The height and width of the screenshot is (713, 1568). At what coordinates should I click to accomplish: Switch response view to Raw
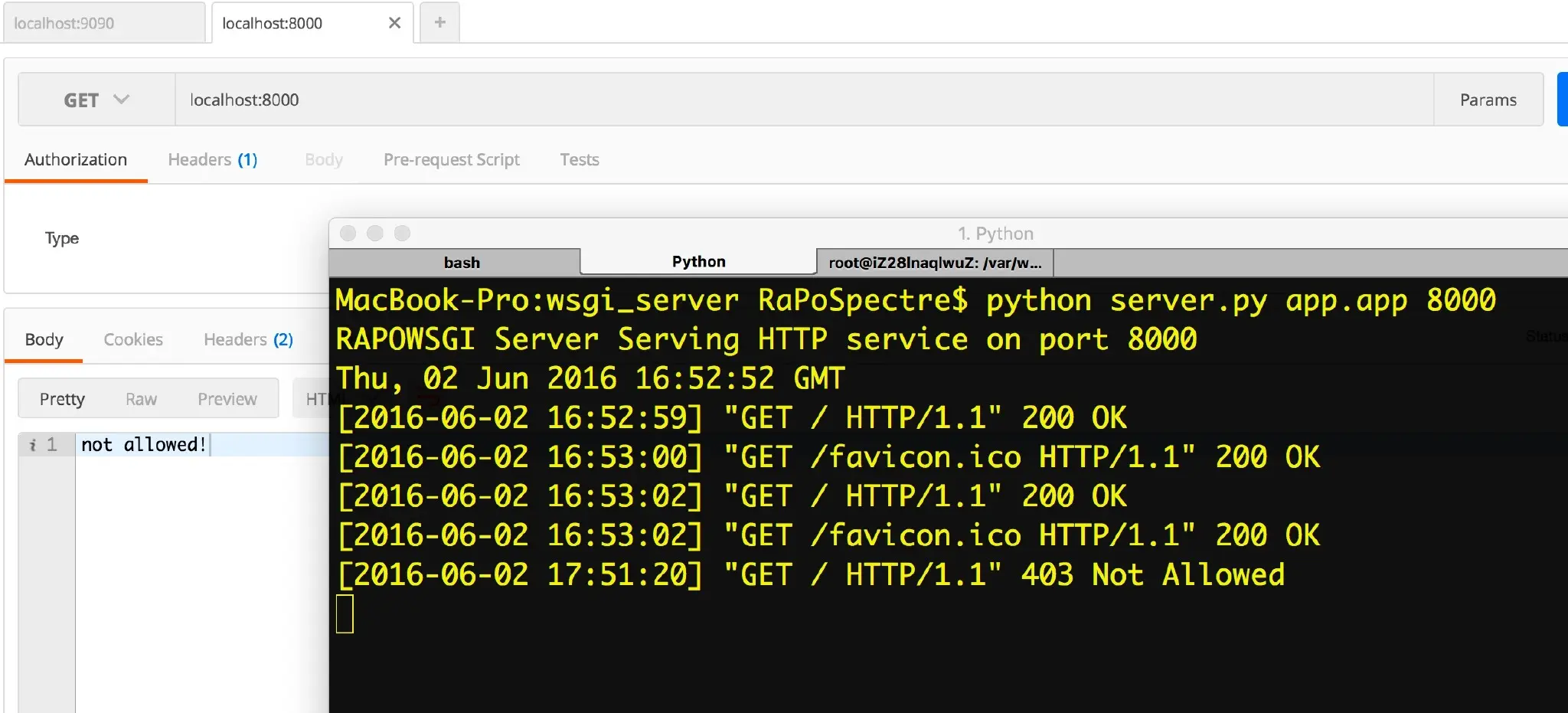pyautogui.click(x=141, y=399)
